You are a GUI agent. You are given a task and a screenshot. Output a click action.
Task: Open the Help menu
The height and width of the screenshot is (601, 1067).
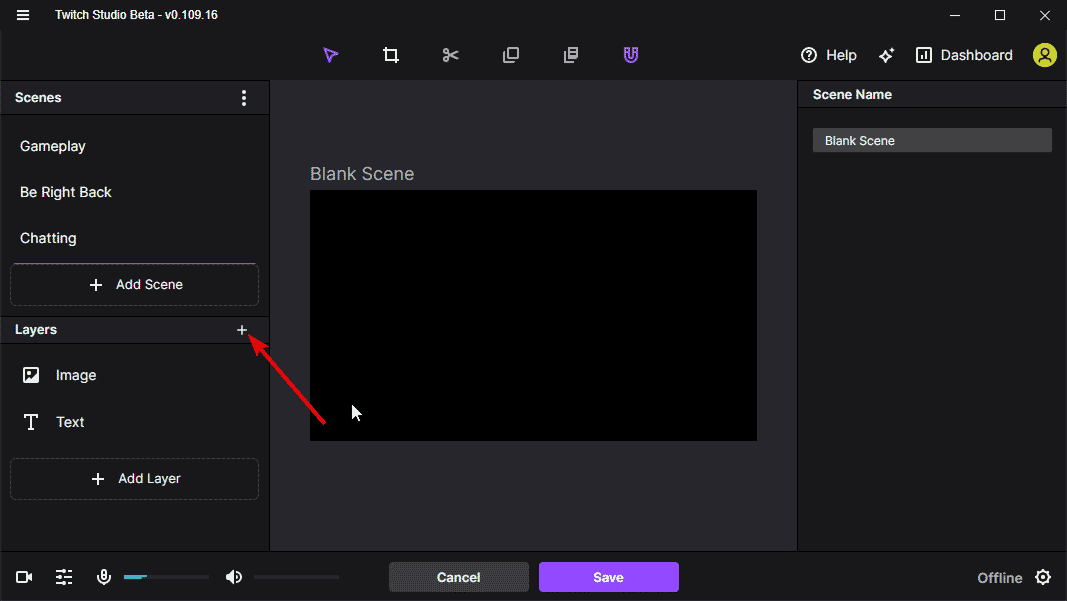pyautogui.click(x=828, y=55)
